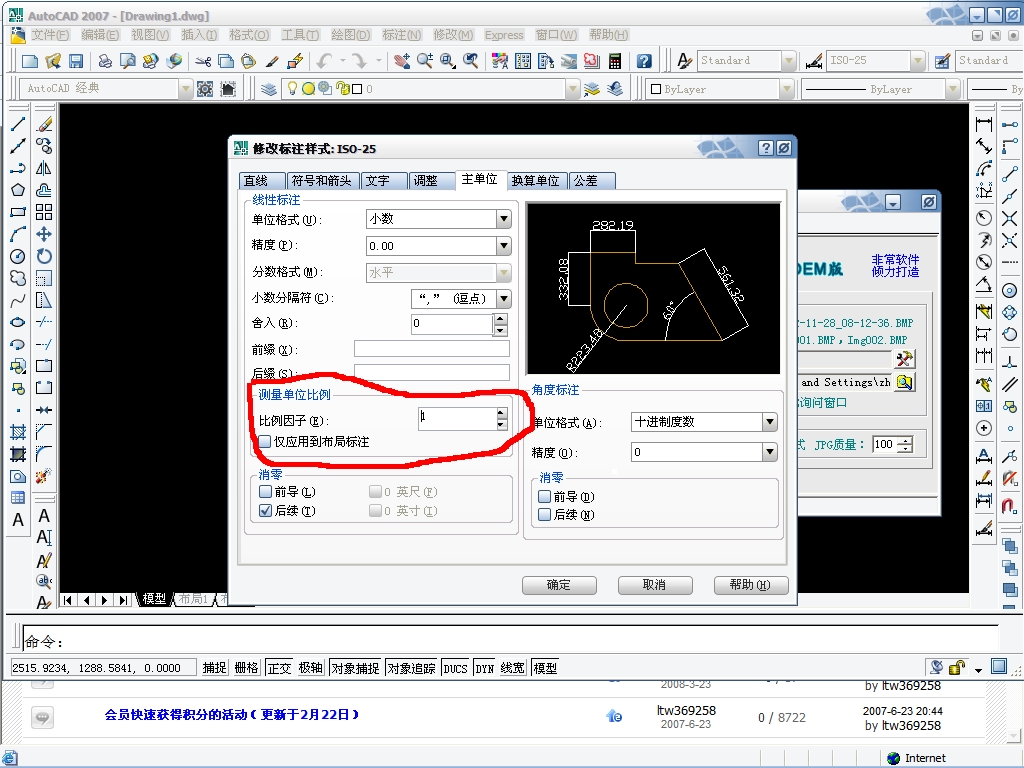The width and height of the screenshot is (1024, 768).
Task: Open the ISO-25 dimension style dropdown
Action: click(918, 61)
